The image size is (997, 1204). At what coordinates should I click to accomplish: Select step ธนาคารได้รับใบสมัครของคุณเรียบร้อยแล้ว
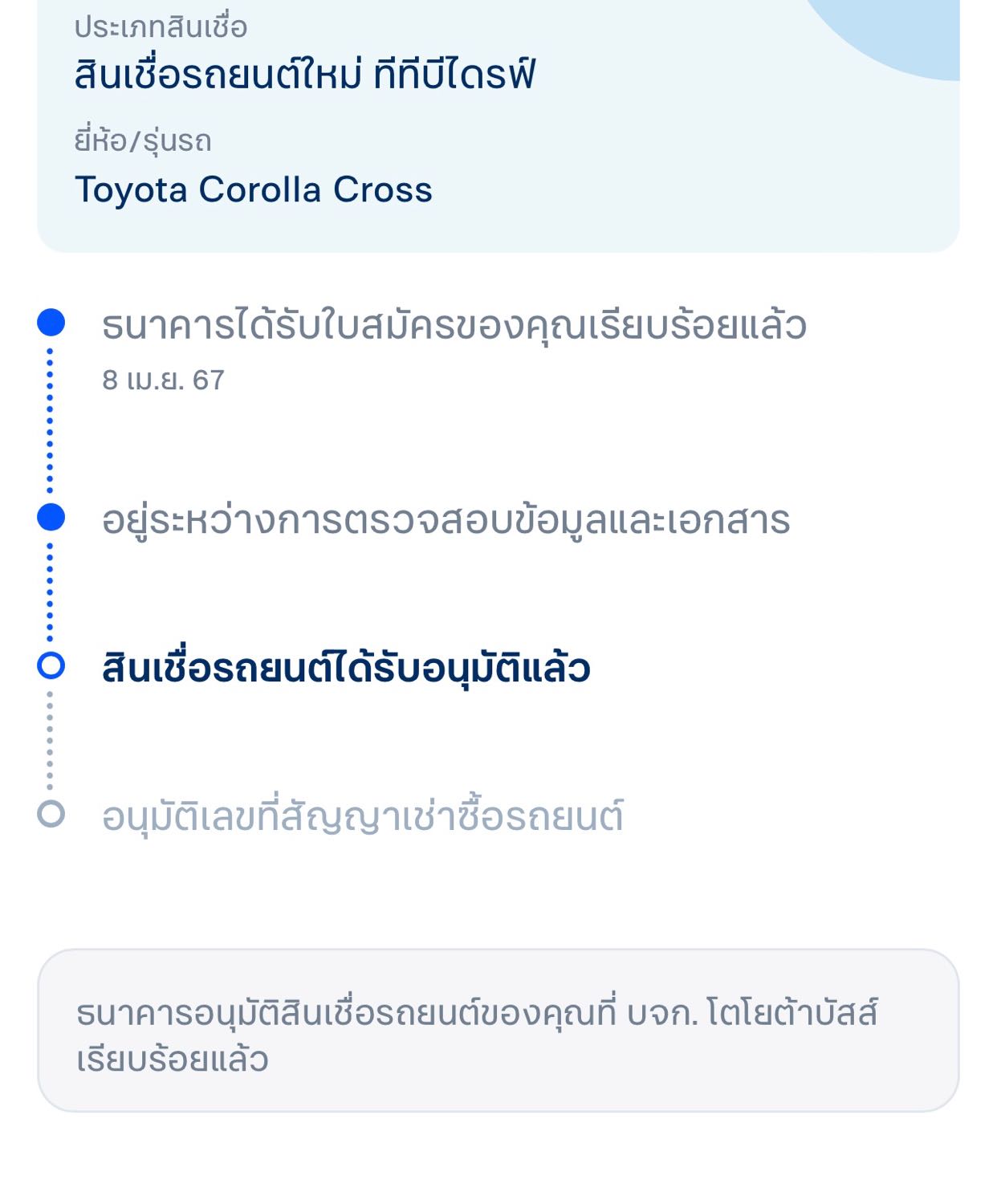[x=454, y=325]
